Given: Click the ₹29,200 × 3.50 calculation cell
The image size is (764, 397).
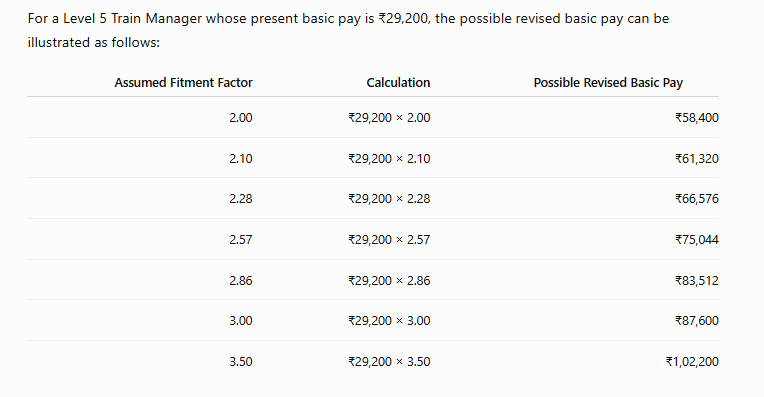Looking at the screenshot, I should [x=389, y=361].
